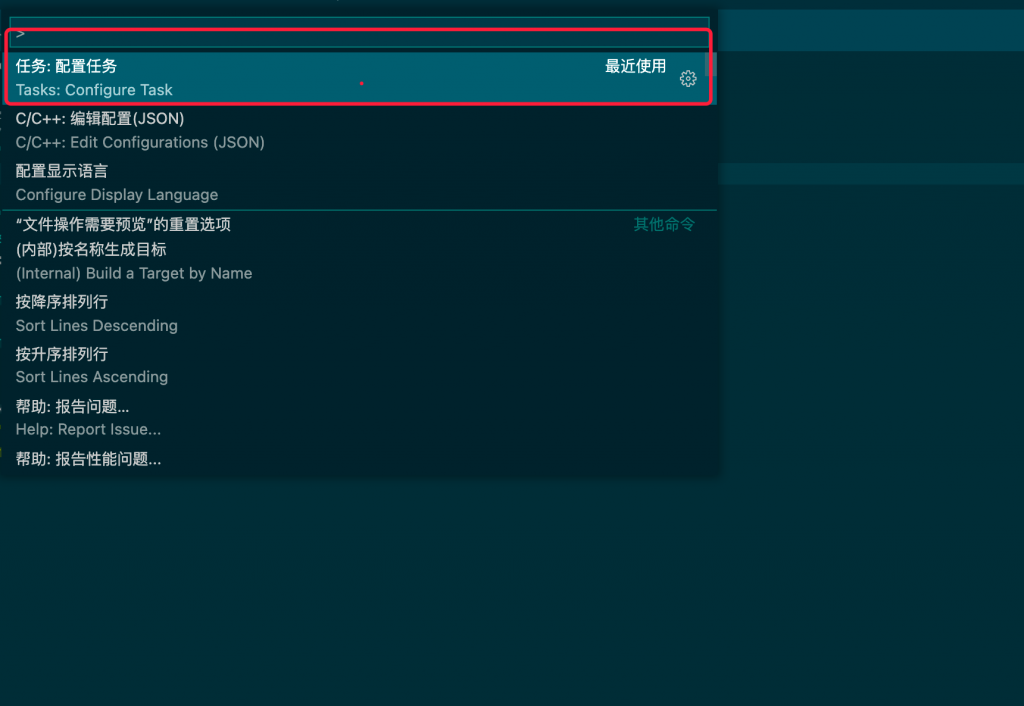Select the 'Tasks: Configure Task' English subtitle
The width and height of the screenshot is (1024, 706).
coord(94,90)
